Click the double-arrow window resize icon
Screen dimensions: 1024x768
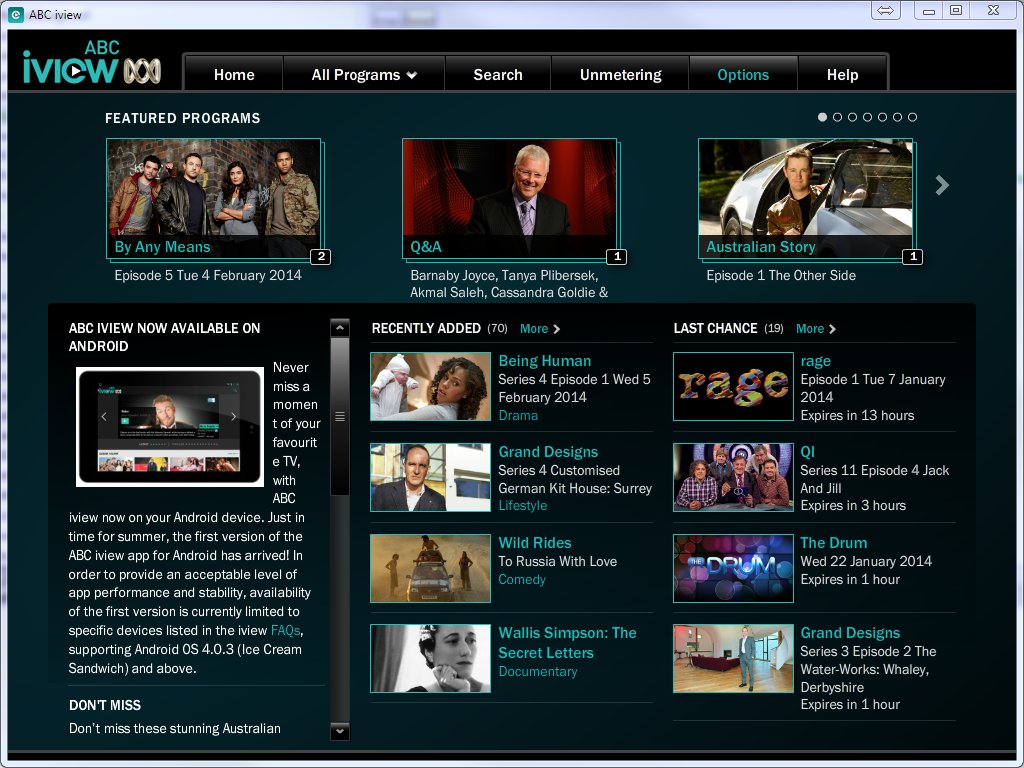tap(886, 10)
